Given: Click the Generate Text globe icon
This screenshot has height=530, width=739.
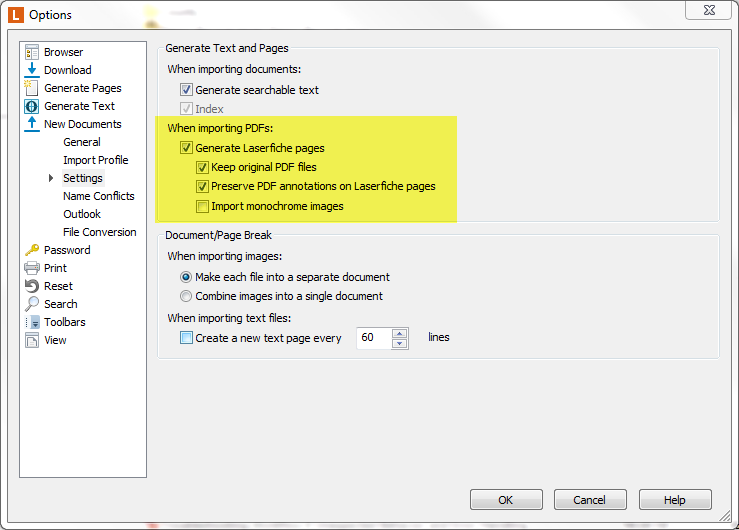Looking at the screenshot, I should pyautogui.click(x=32, y=106).
